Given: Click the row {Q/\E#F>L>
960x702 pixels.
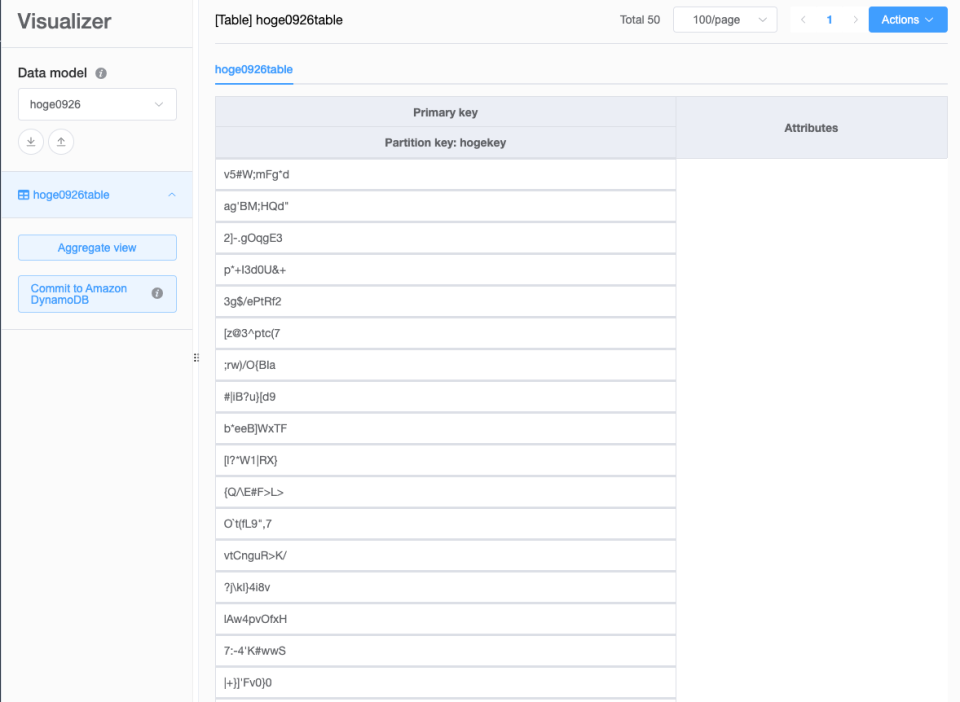Looking at the screenshot, I should (x=445, y=493).
